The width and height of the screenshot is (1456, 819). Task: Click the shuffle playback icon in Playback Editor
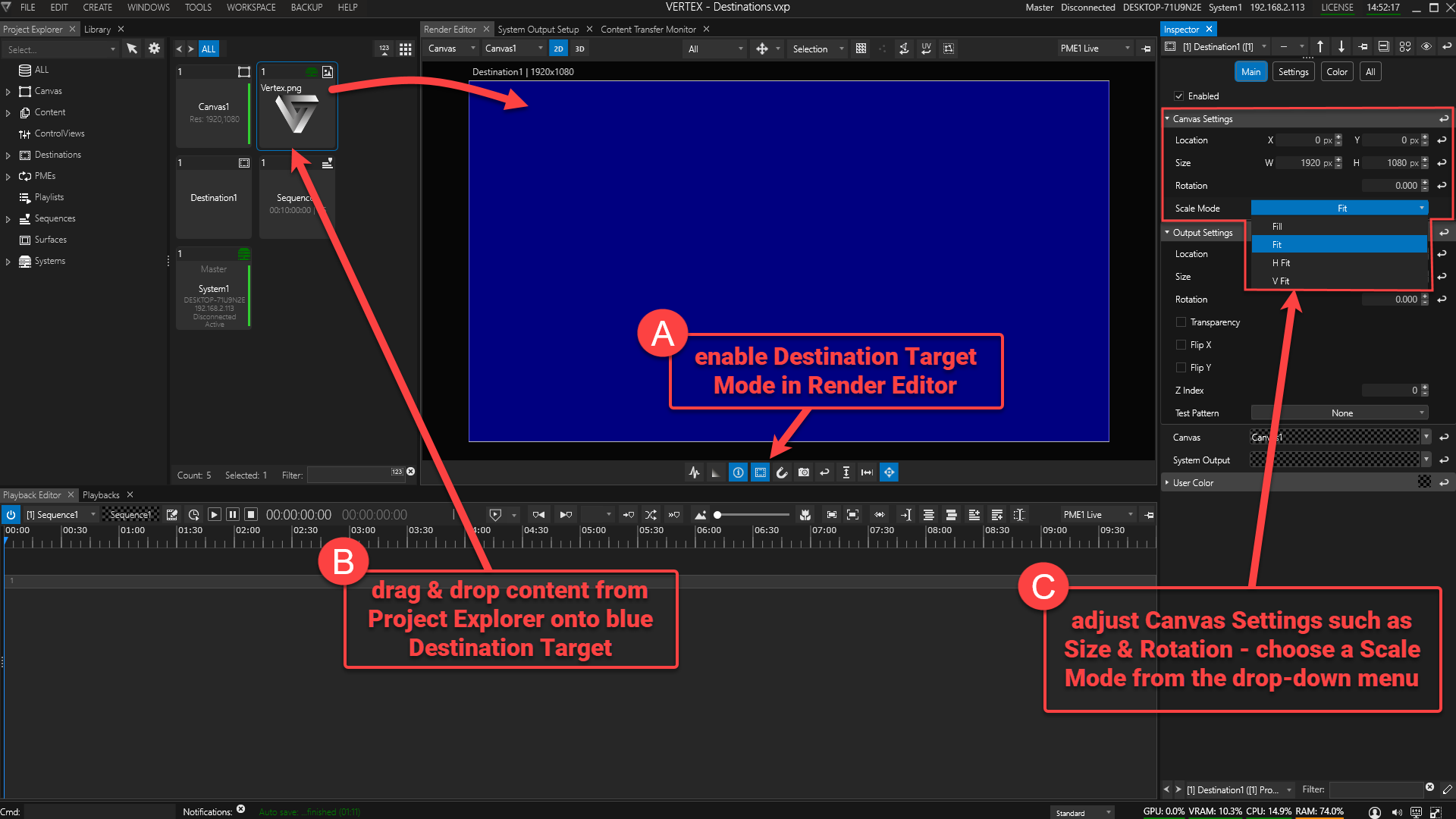651,514
